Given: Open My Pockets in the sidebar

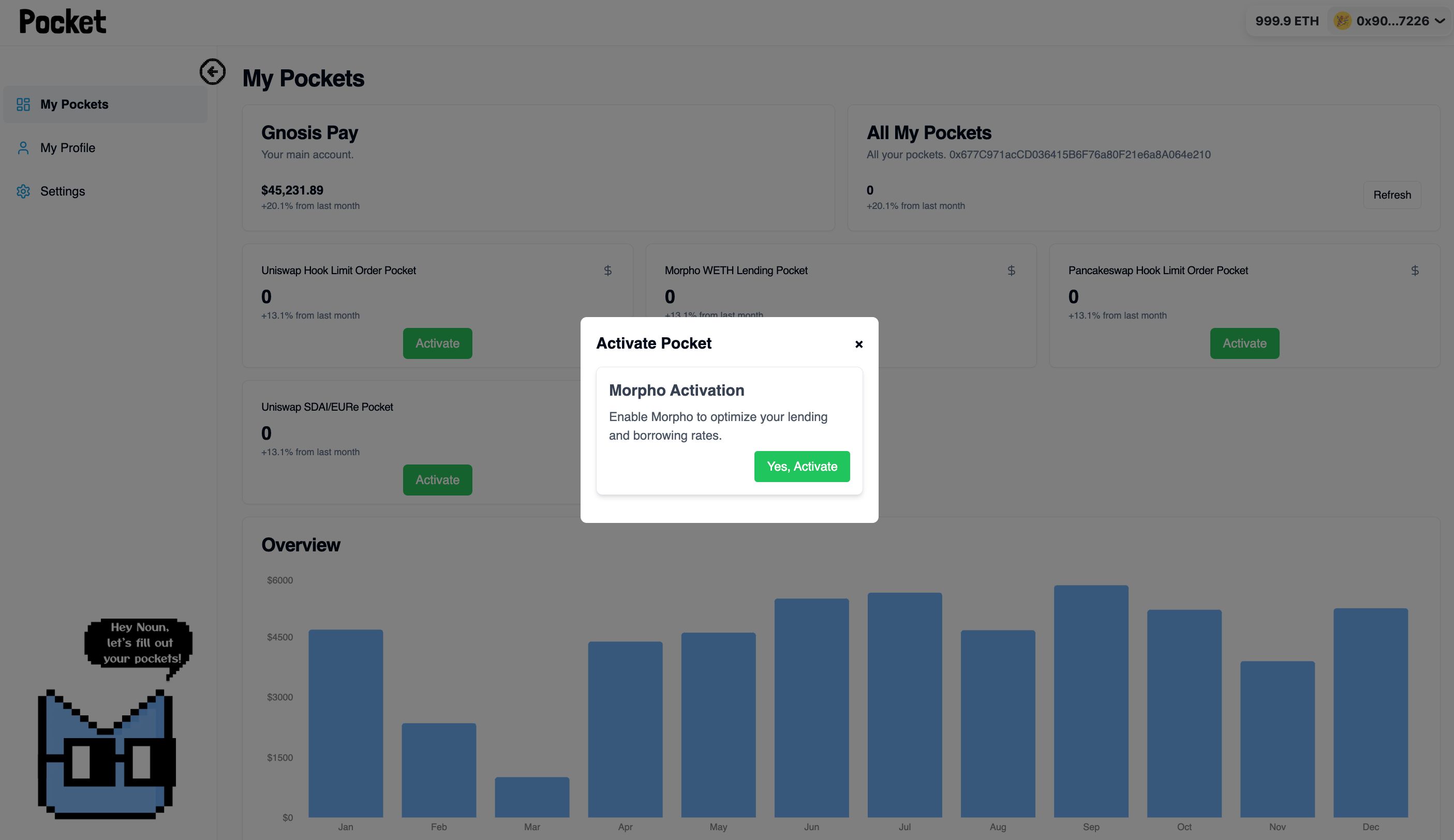Looking at the screenshot, I should [106, 104].
